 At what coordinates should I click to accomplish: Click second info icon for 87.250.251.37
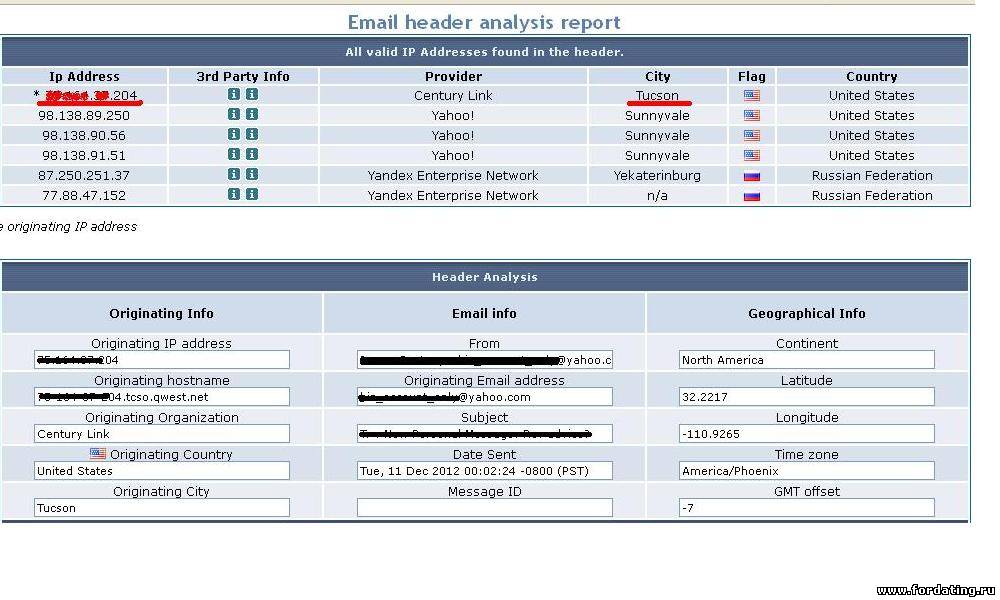(x=252, y=175)
